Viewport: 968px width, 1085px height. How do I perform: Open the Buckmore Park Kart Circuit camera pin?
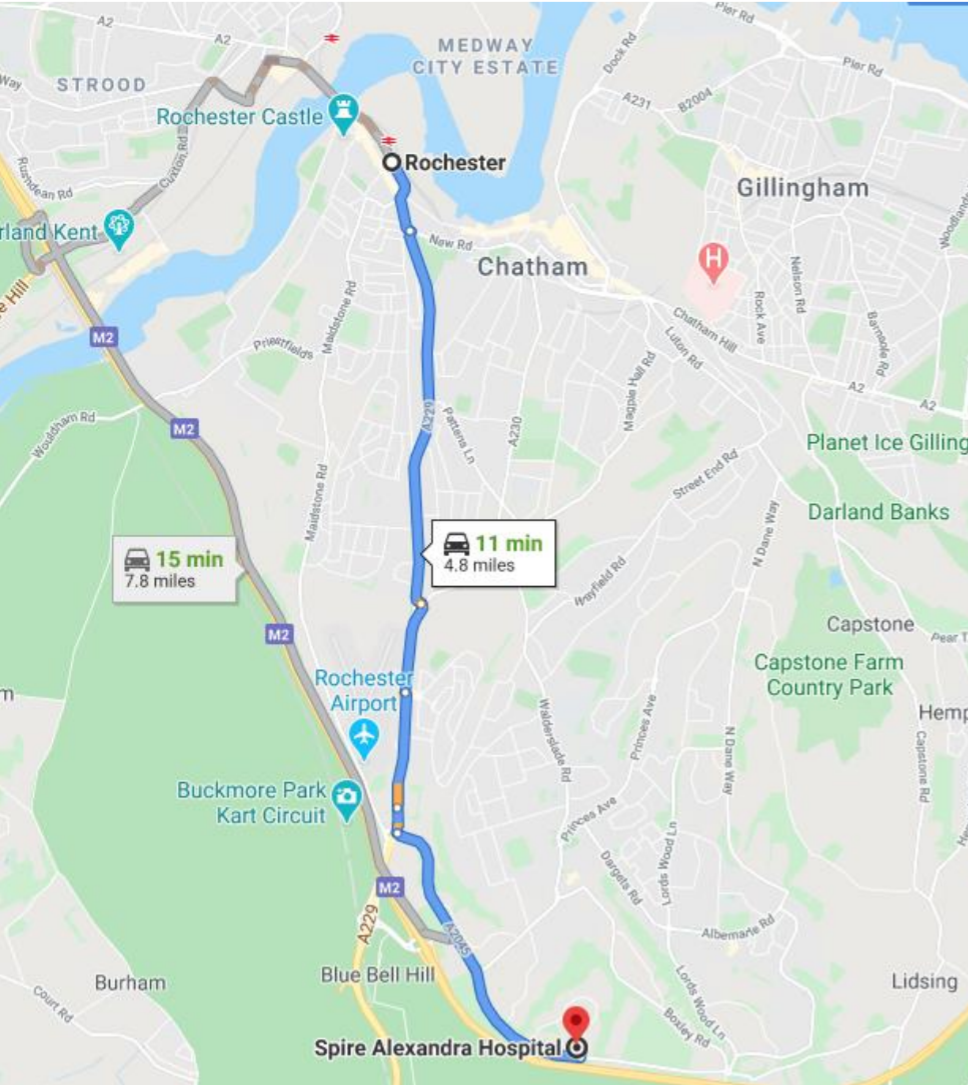[x=347, y=800]
